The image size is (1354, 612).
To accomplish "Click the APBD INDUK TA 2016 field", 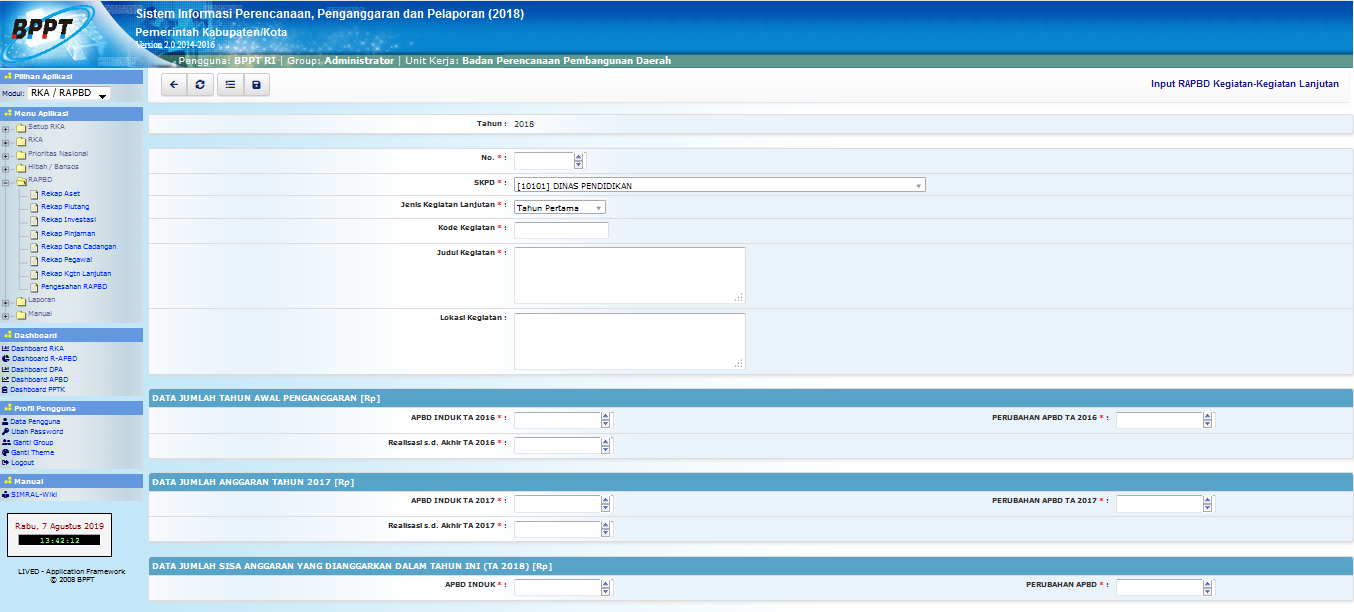I will point(557,420).
